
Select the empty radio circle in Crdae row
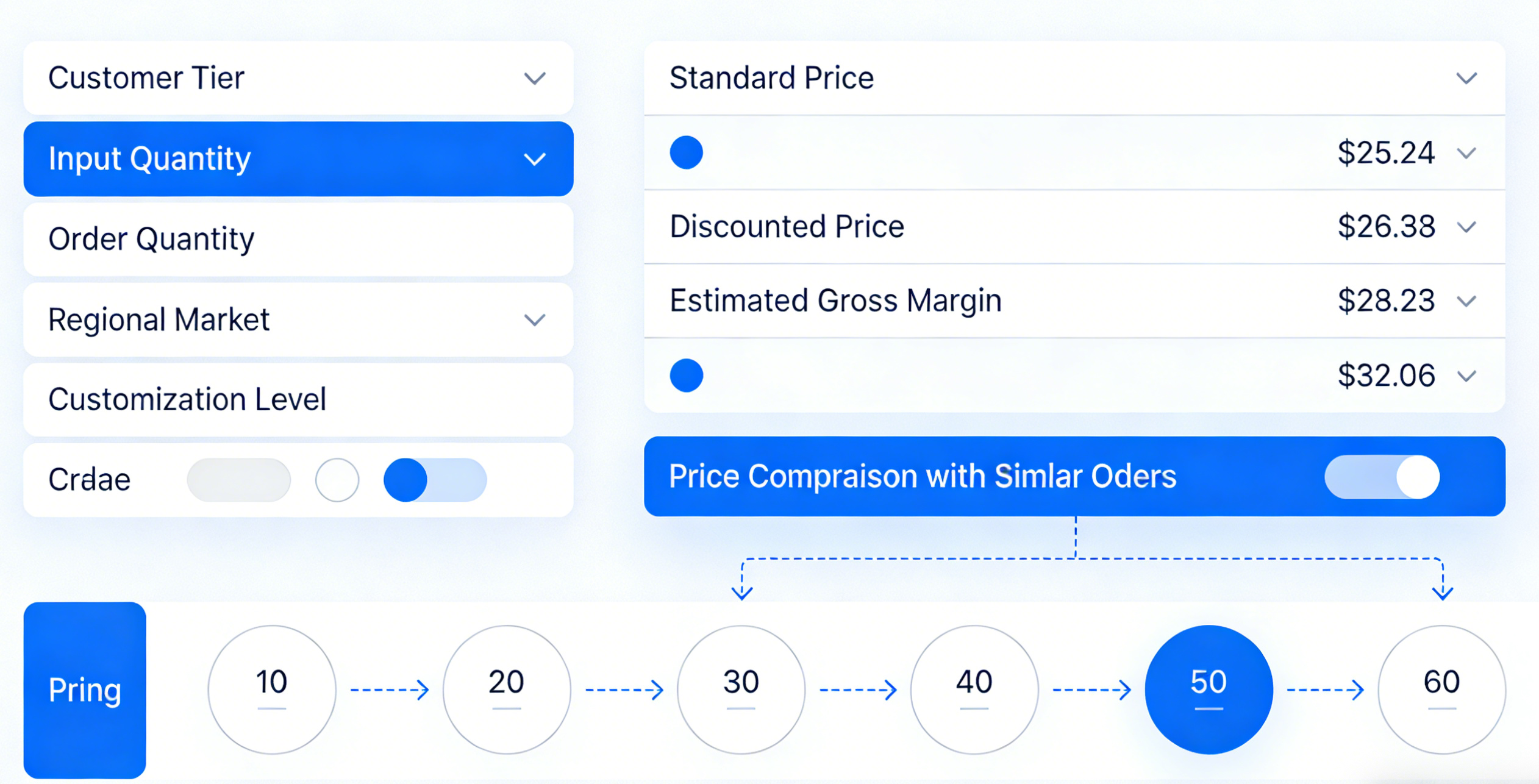(x=337, y=480)
